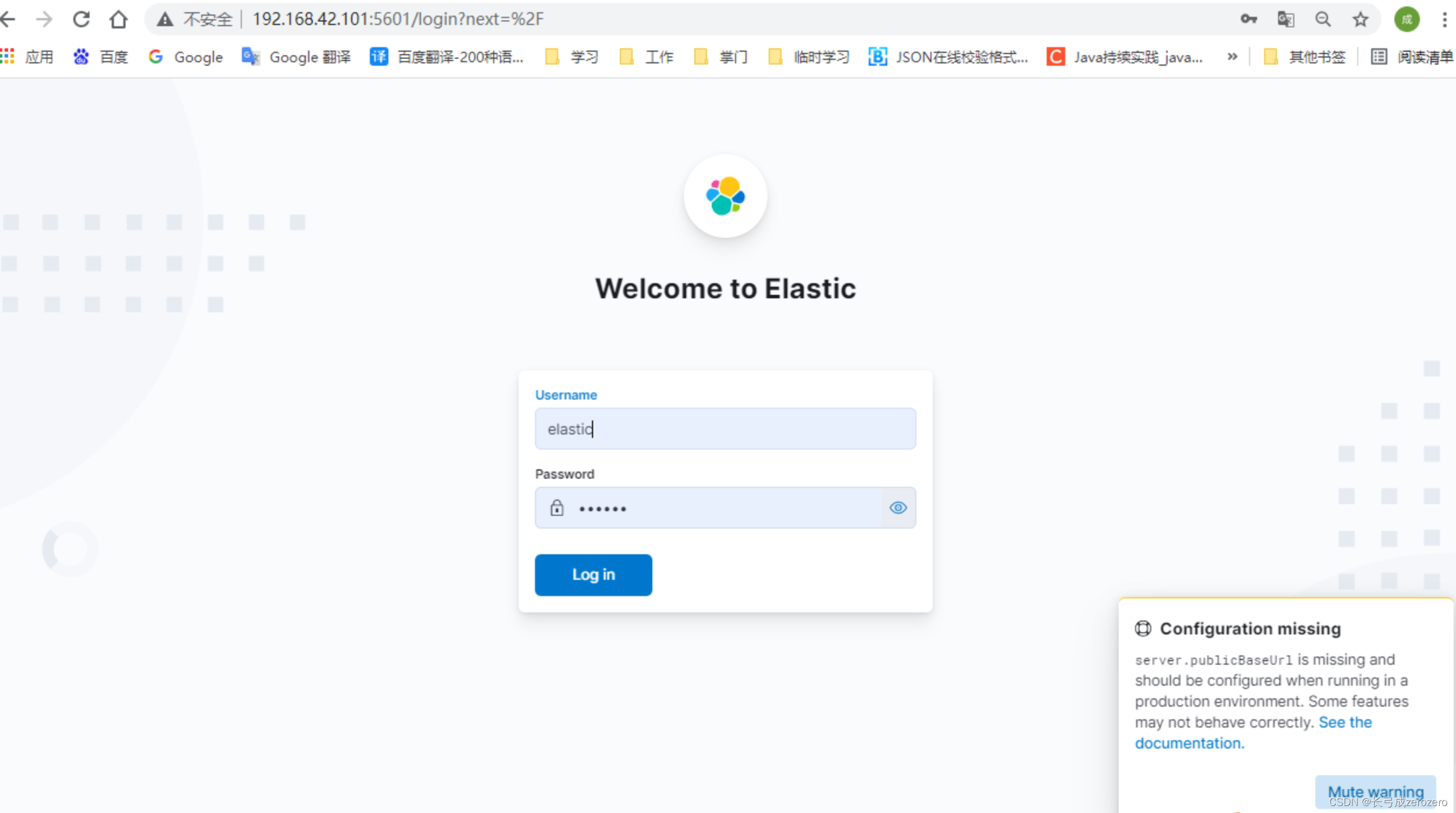
Task: Click the not-secure warning icon
Action: coord(165,19)
